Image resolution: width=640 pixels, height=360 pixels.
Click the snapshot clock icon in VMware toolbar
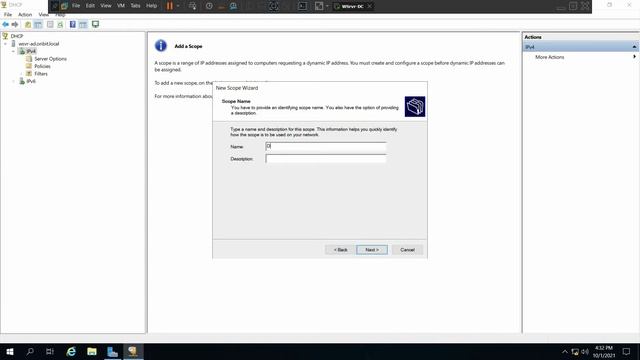click(x=209, y=6)
